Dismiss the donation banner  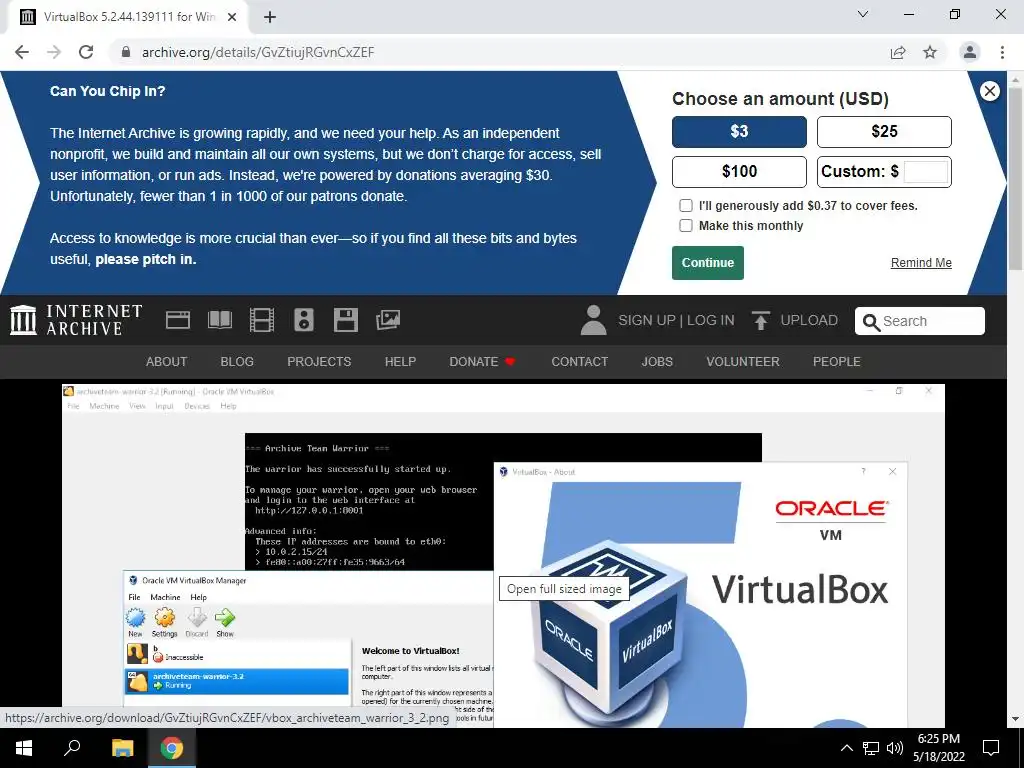click(990, 91)
